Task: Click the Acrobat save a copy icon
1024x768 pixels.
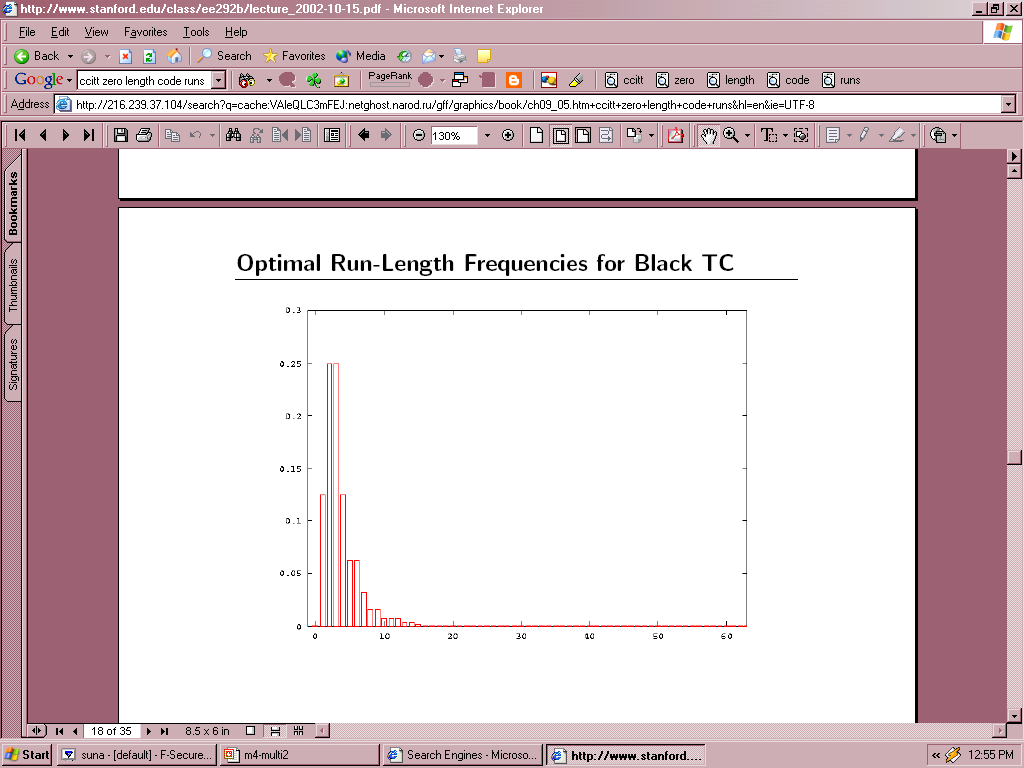Action: coord(121,135)
